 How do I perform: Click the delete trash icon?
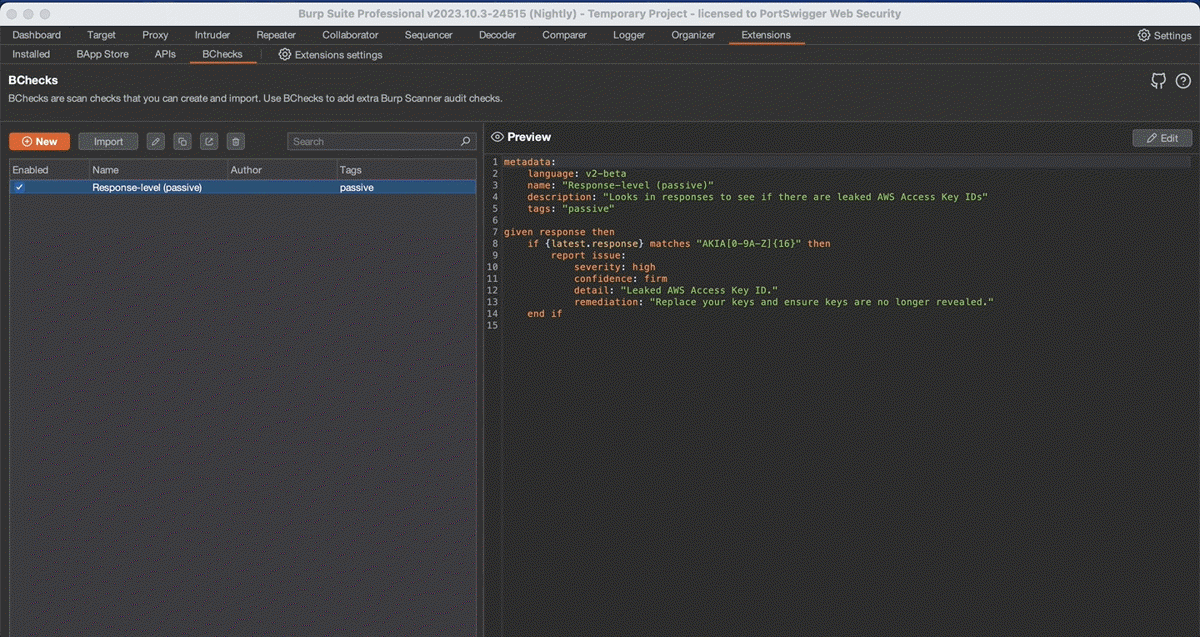(x=235, y=142)
